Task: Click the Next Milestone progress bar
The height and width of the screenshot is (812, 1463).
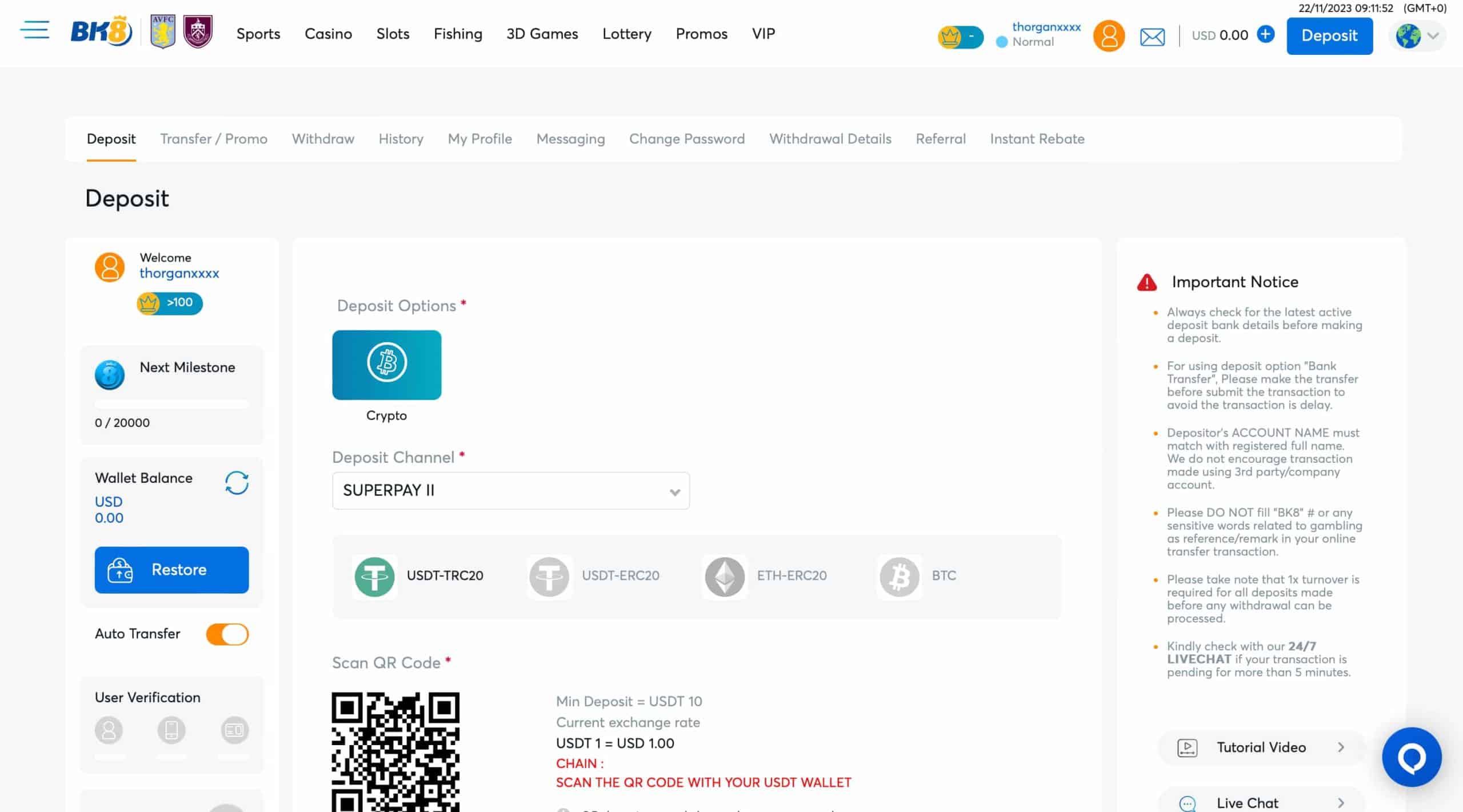Action: pyautogui.click(x=171, y=404)
